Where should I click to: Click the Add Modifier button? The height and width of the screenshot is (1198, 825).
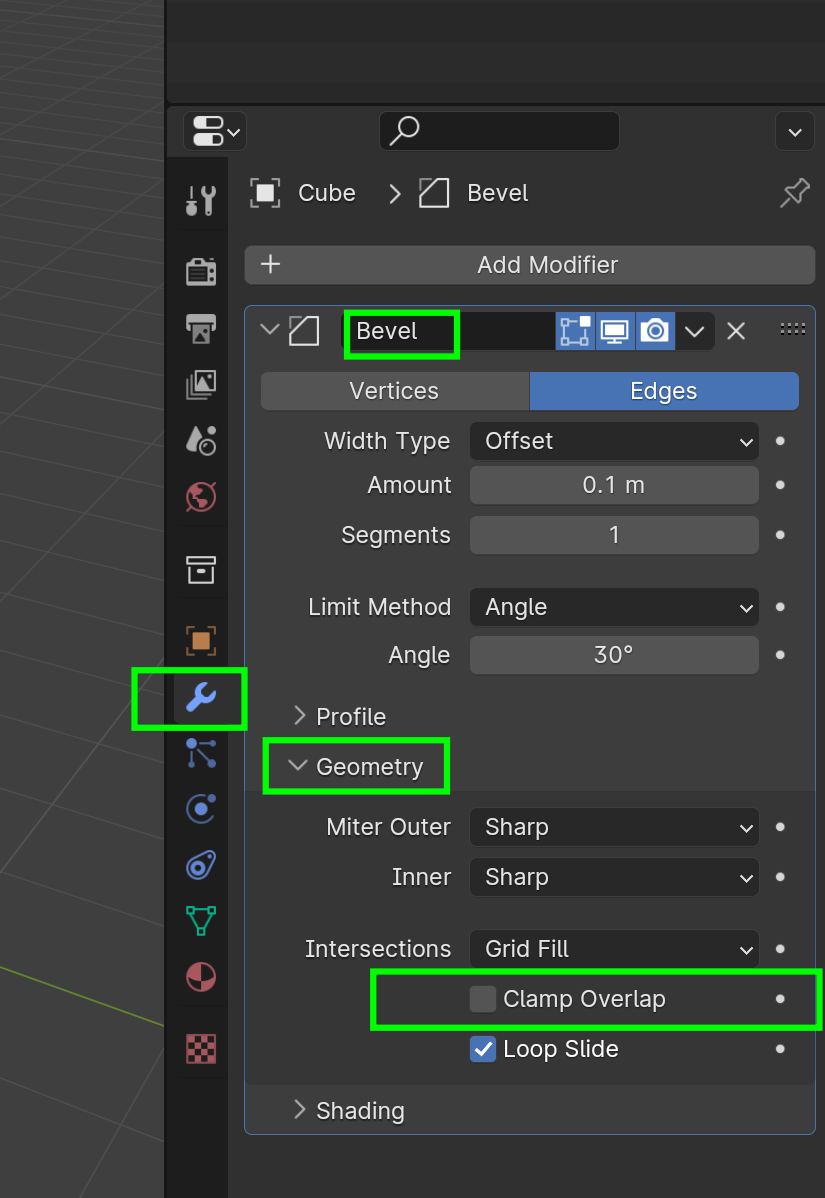tap(530, 265)
